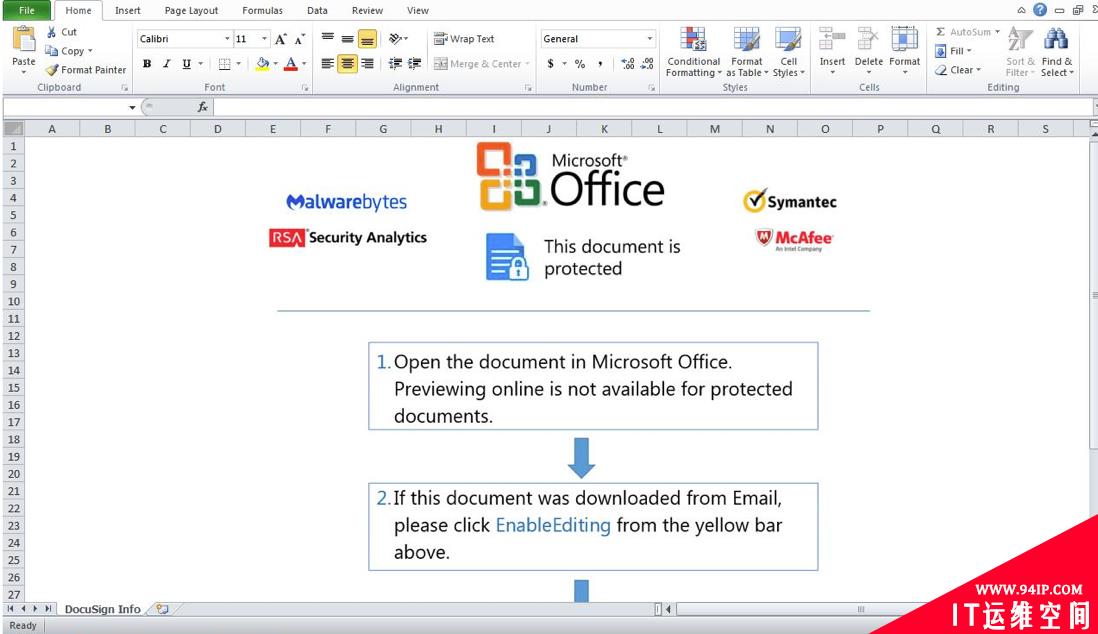Apply the red Font Color

point(291,64)
